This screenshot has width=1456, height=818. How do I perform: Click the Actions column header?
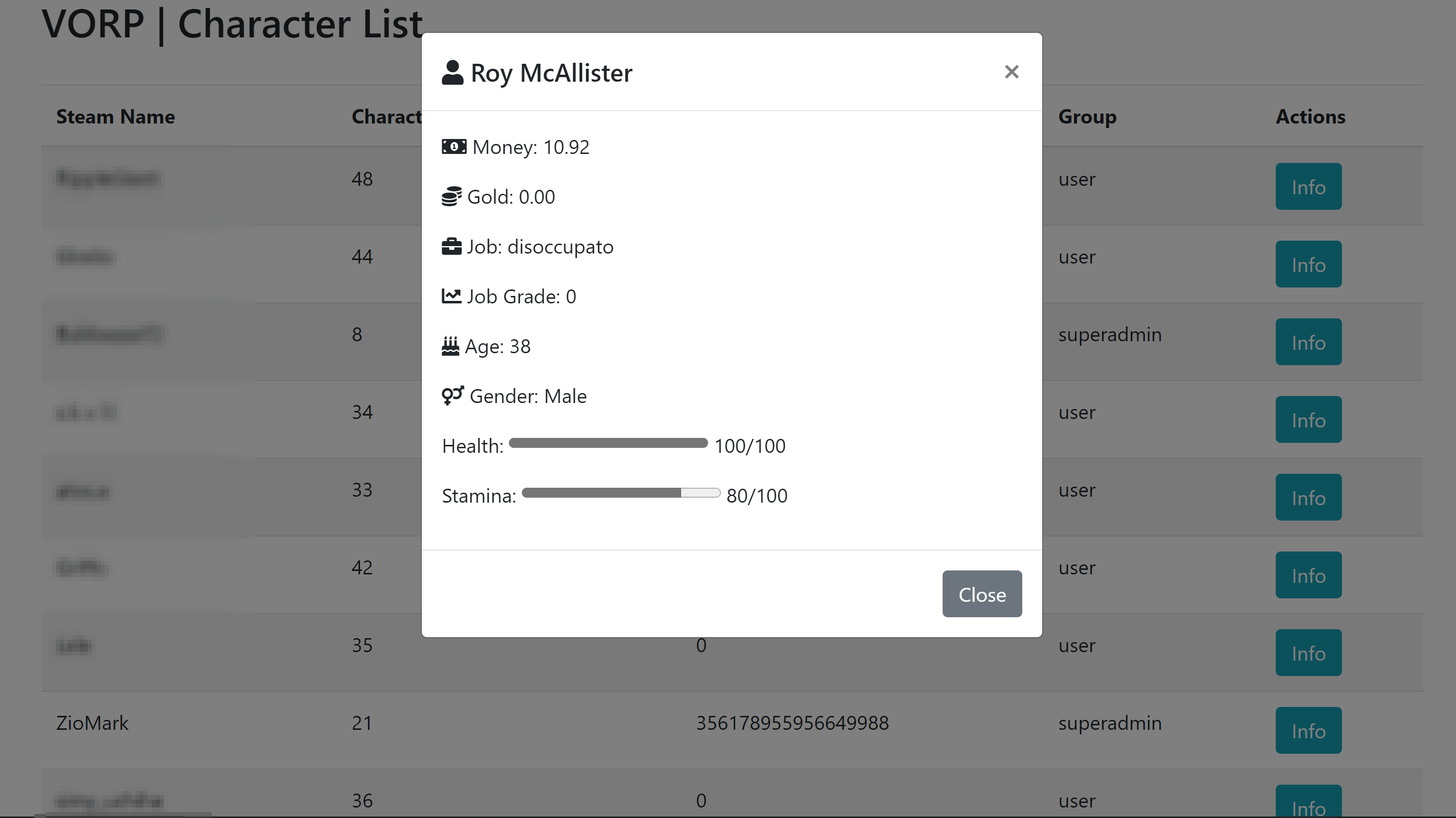point(1310,117)
